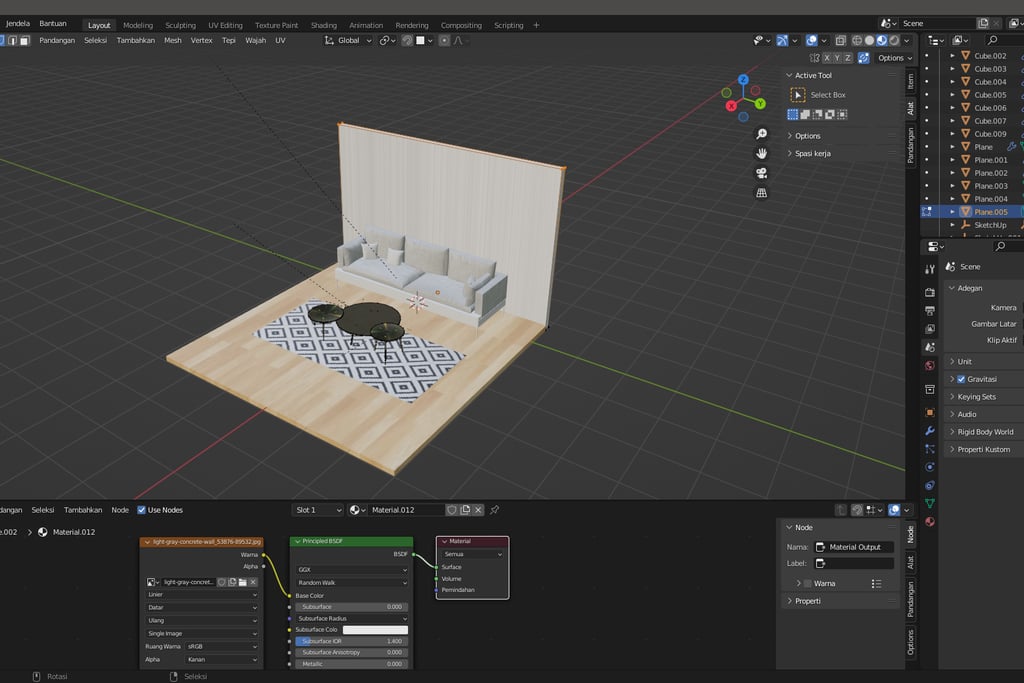Open the UV Editing workspace tab
This screenshot has width=1024, height=683.
click(225, 25)
